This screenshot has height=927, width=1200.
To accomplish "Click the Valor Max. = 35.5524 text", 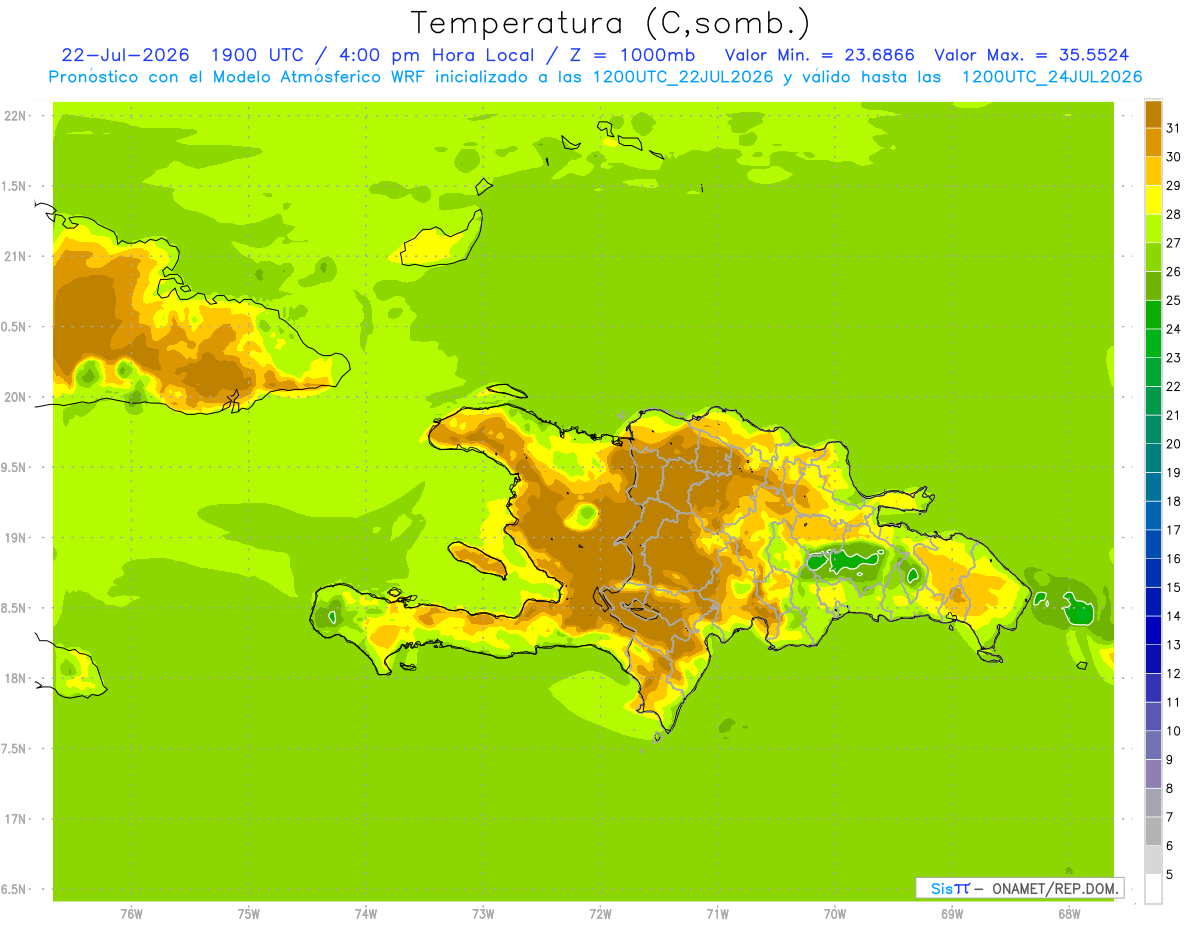I will pos(1032,55).
